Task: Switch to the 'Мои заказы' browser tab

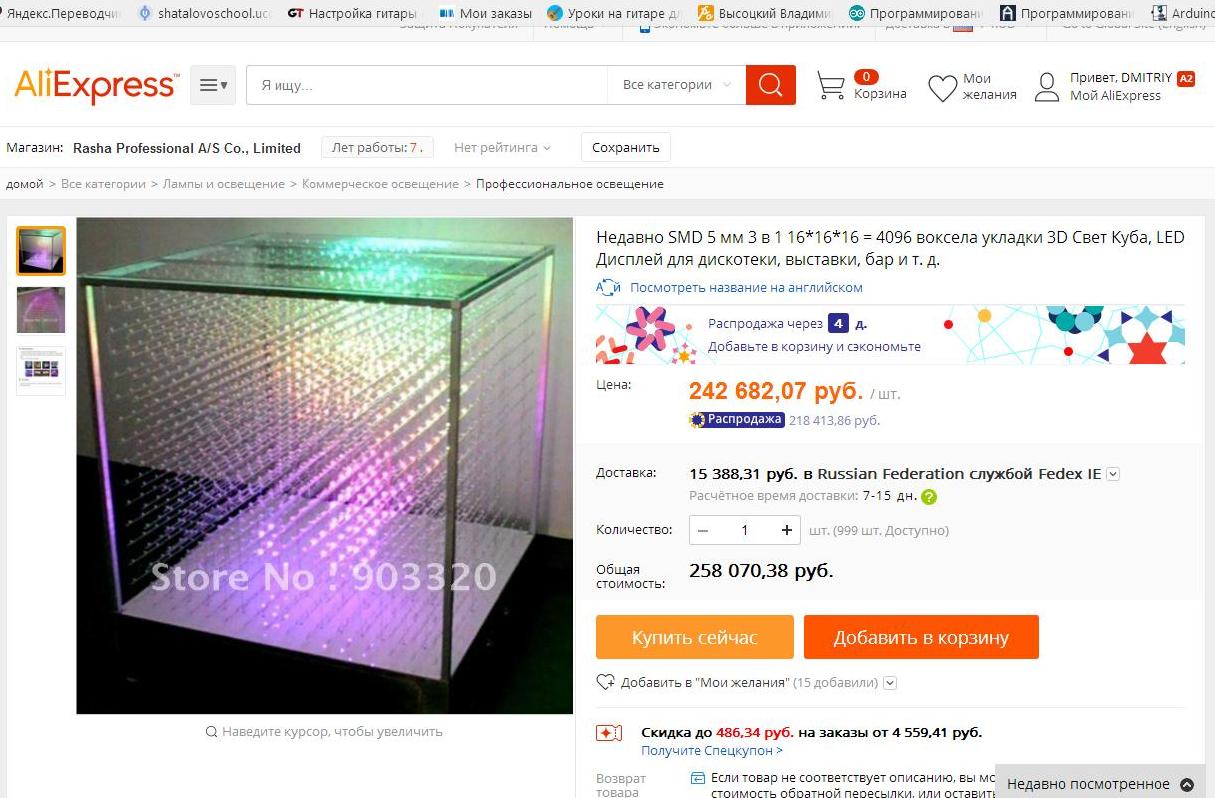Action: [x=485, y=13]
